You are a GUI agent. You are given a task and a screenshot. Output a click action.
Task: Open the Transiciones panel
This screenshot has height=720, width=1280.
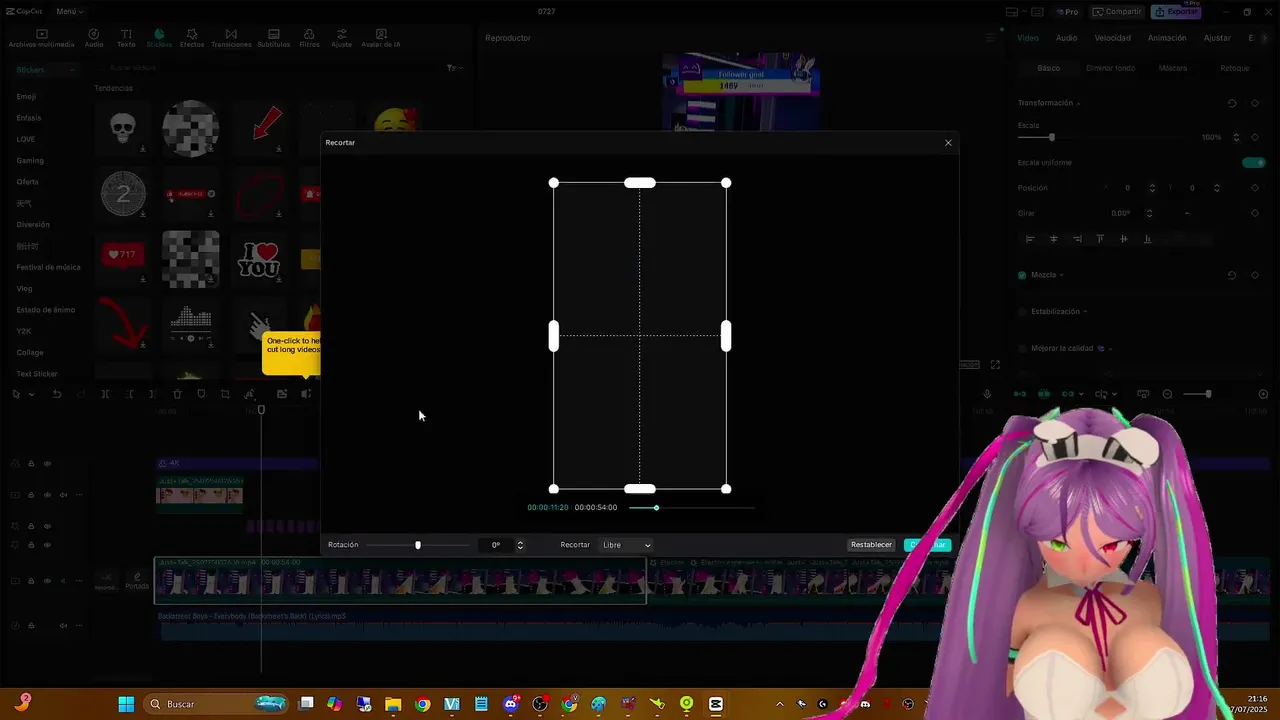click(x=231, y=39)
